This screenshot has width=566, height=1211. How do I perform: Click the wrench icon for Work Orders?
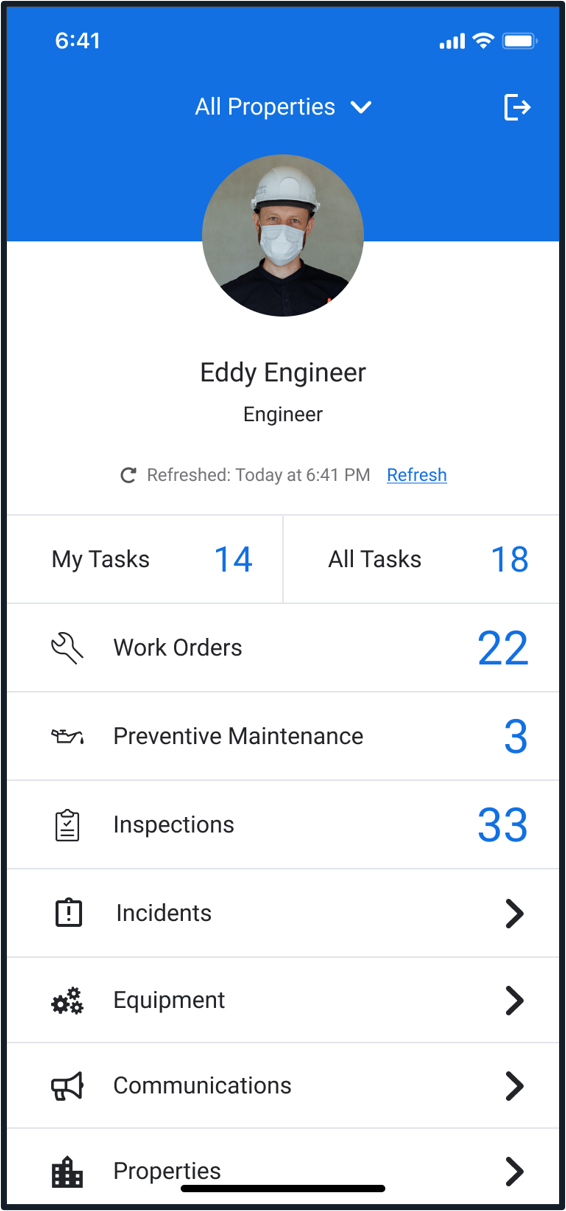[67, 648]
